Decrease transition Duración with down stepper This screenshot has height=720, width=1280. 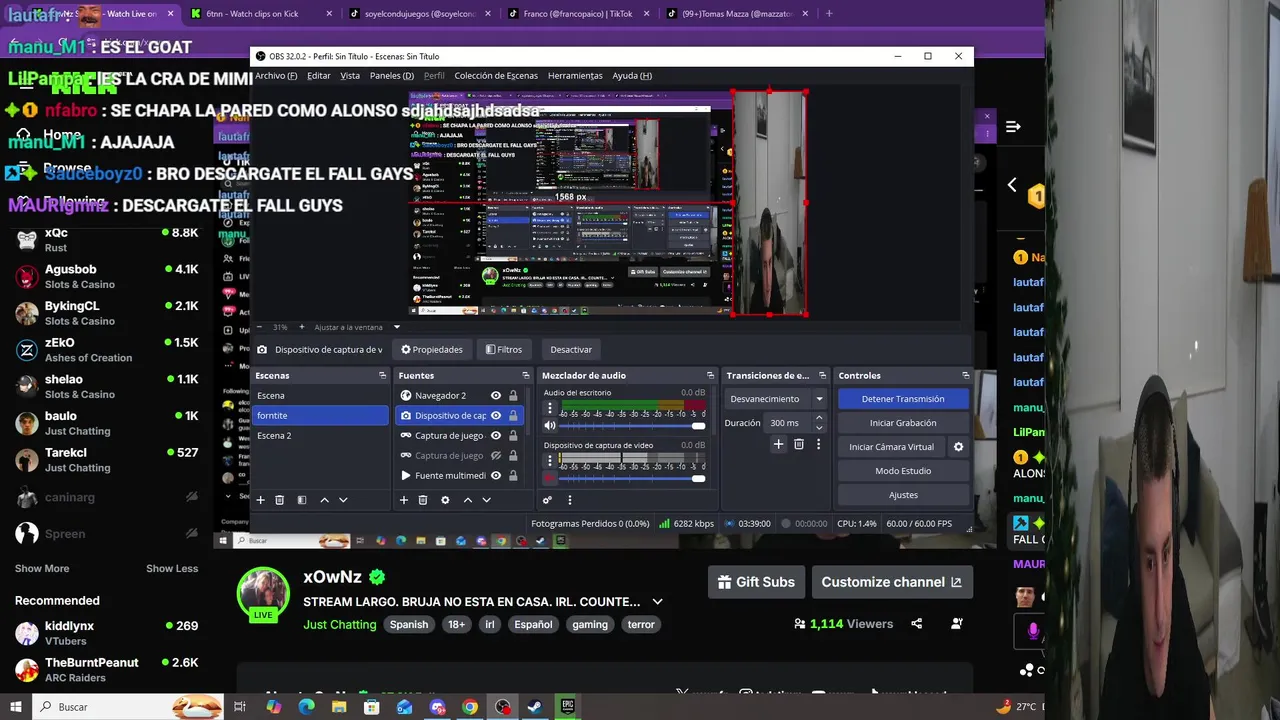(x=819, y=427)
